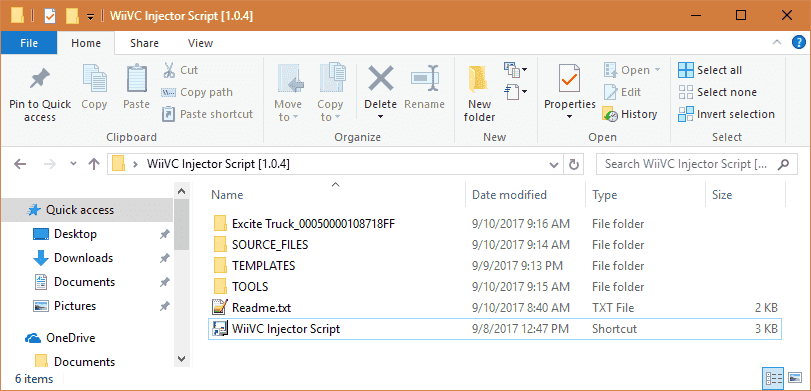The width and height of the screenshot is (811, 391).
Task: Switch to Details view icon
Action: [x=772, y=379]
